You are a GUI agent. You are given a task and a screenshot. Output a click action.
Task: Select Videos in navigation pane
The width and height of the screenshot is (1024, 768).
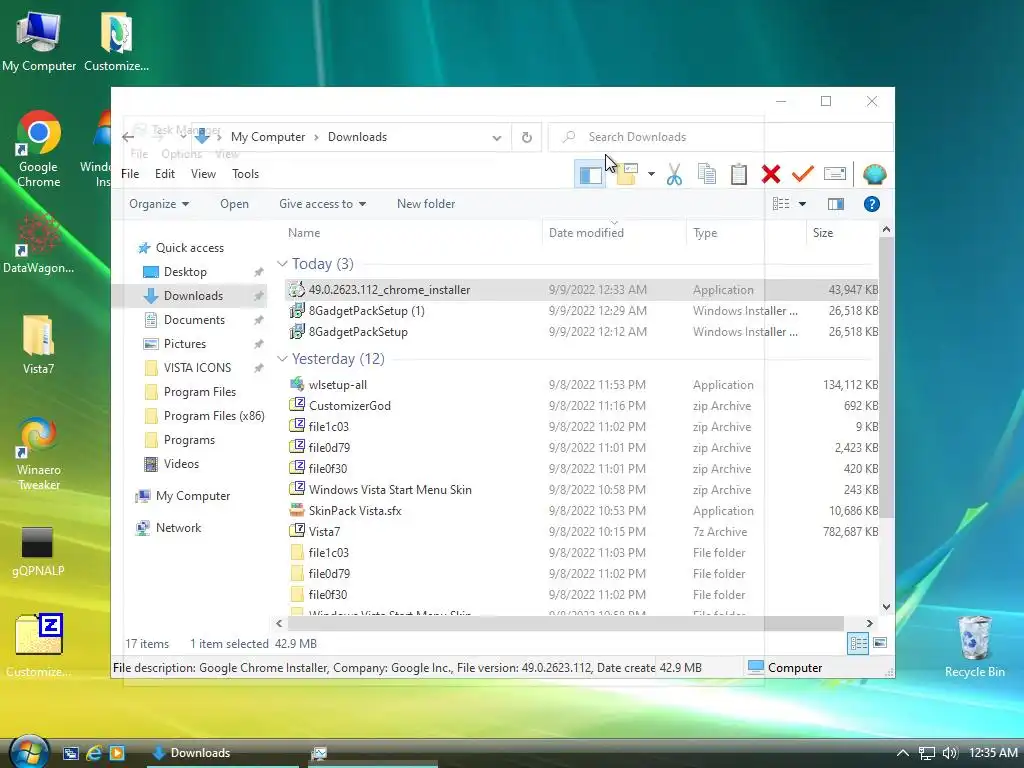pos(181,464)
